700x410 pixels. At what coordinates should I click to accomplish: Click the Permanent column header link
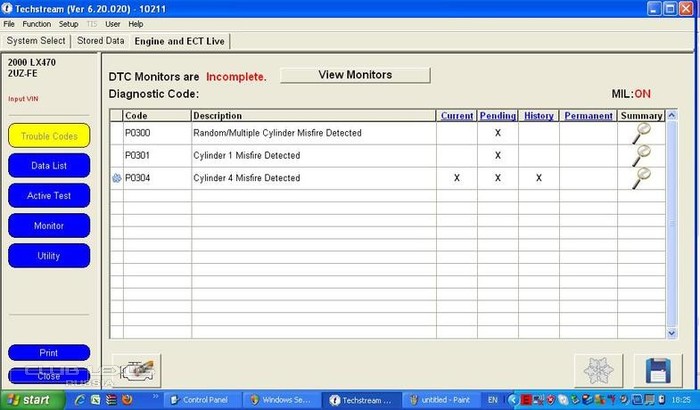588,116
